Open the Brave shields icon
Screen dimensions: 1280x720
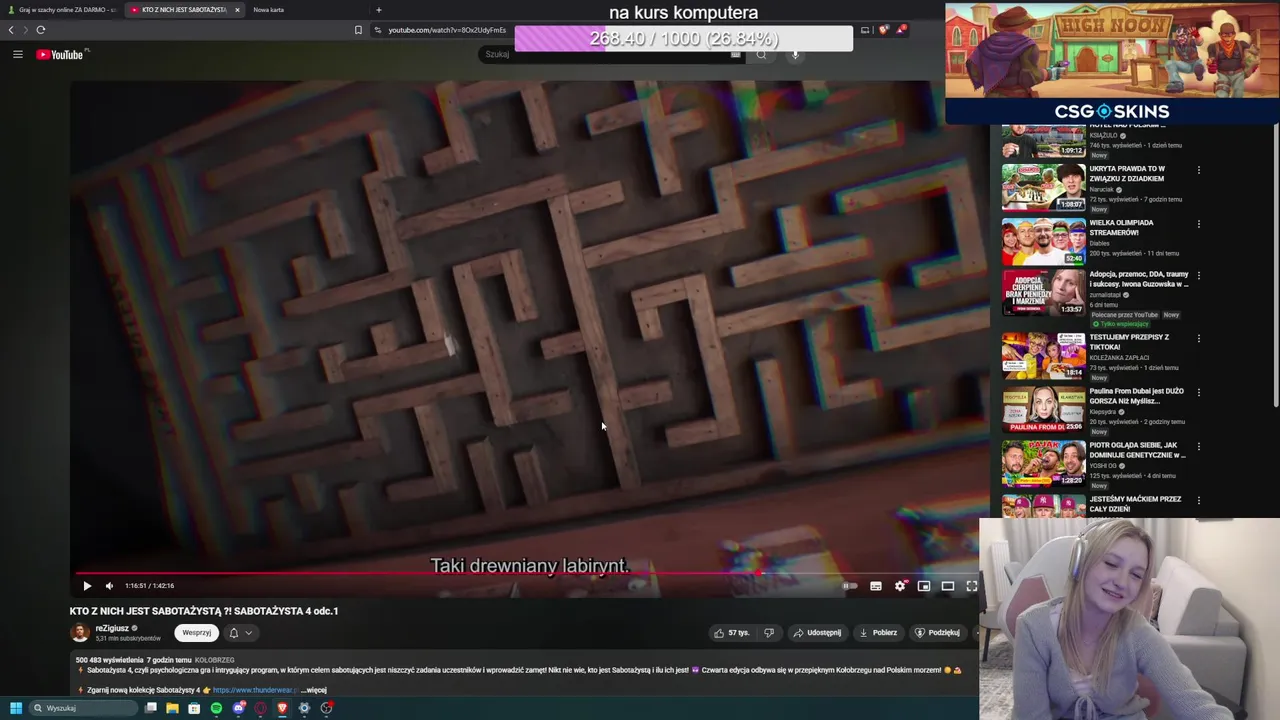coord(882,30)
